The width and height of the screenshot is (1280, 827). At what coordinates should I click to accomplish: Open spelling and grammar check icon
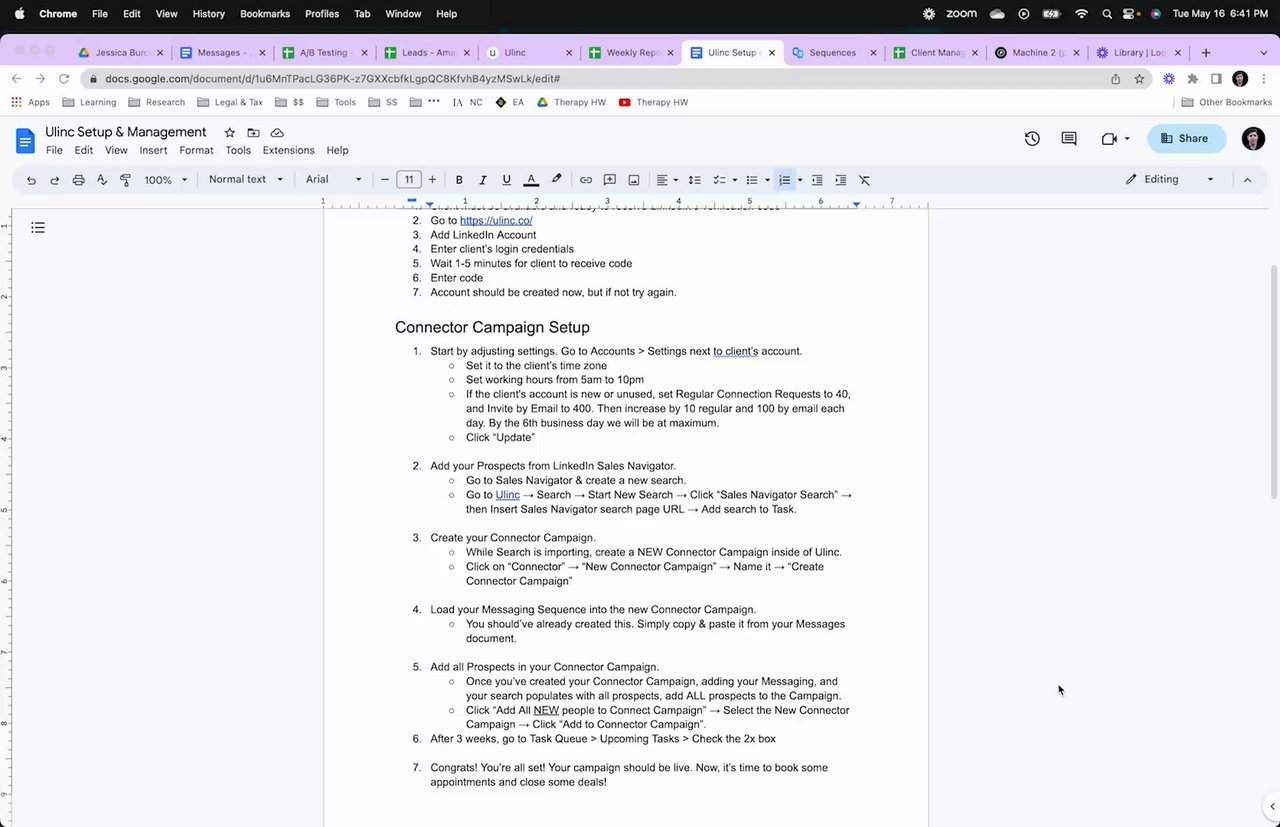102,180
